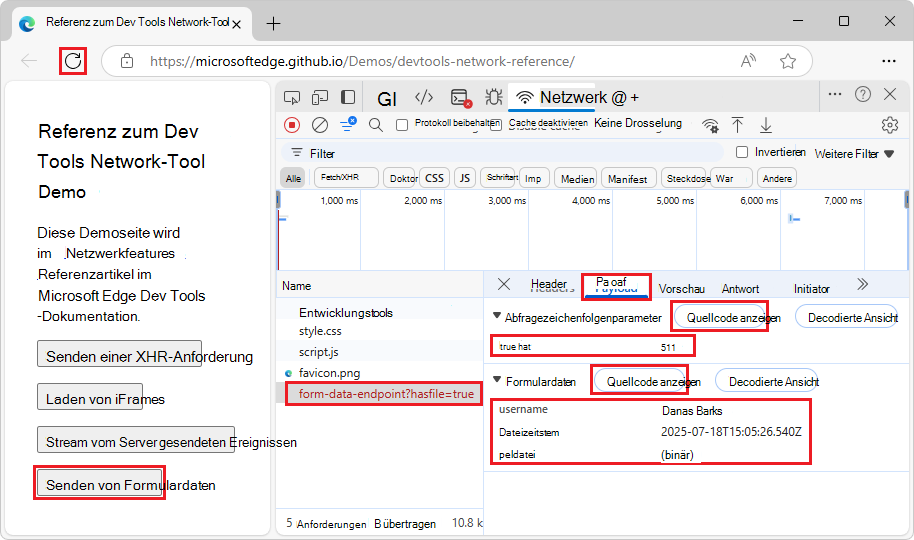Open the Antwort tab

point(740,288)
